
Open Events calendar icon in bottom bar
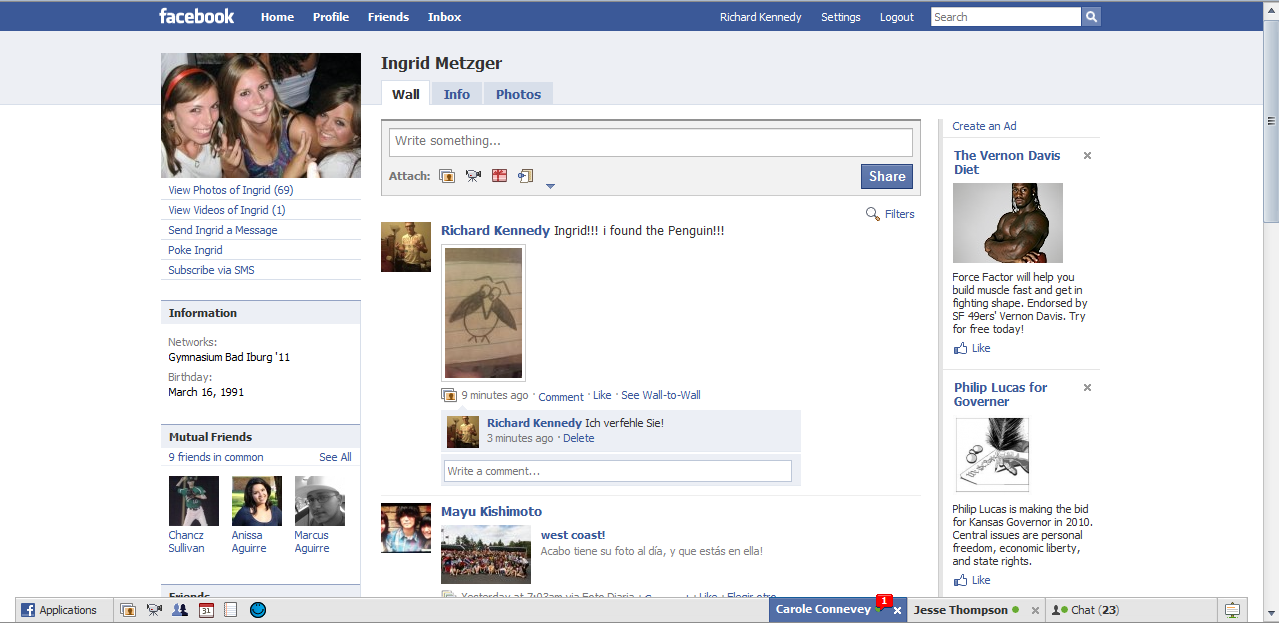click(206, 610)
